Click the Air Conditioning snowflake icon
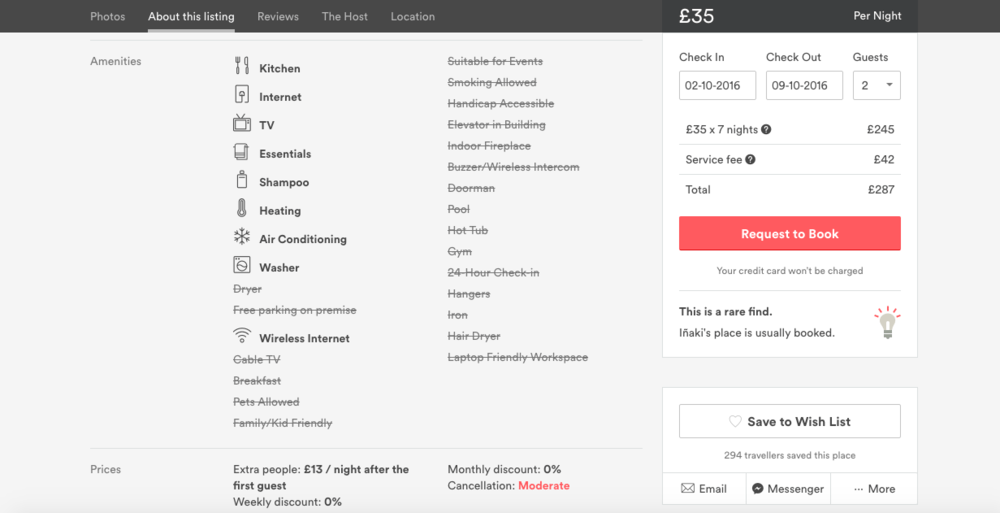This screenshot has height=513, width=1000. 242,237
